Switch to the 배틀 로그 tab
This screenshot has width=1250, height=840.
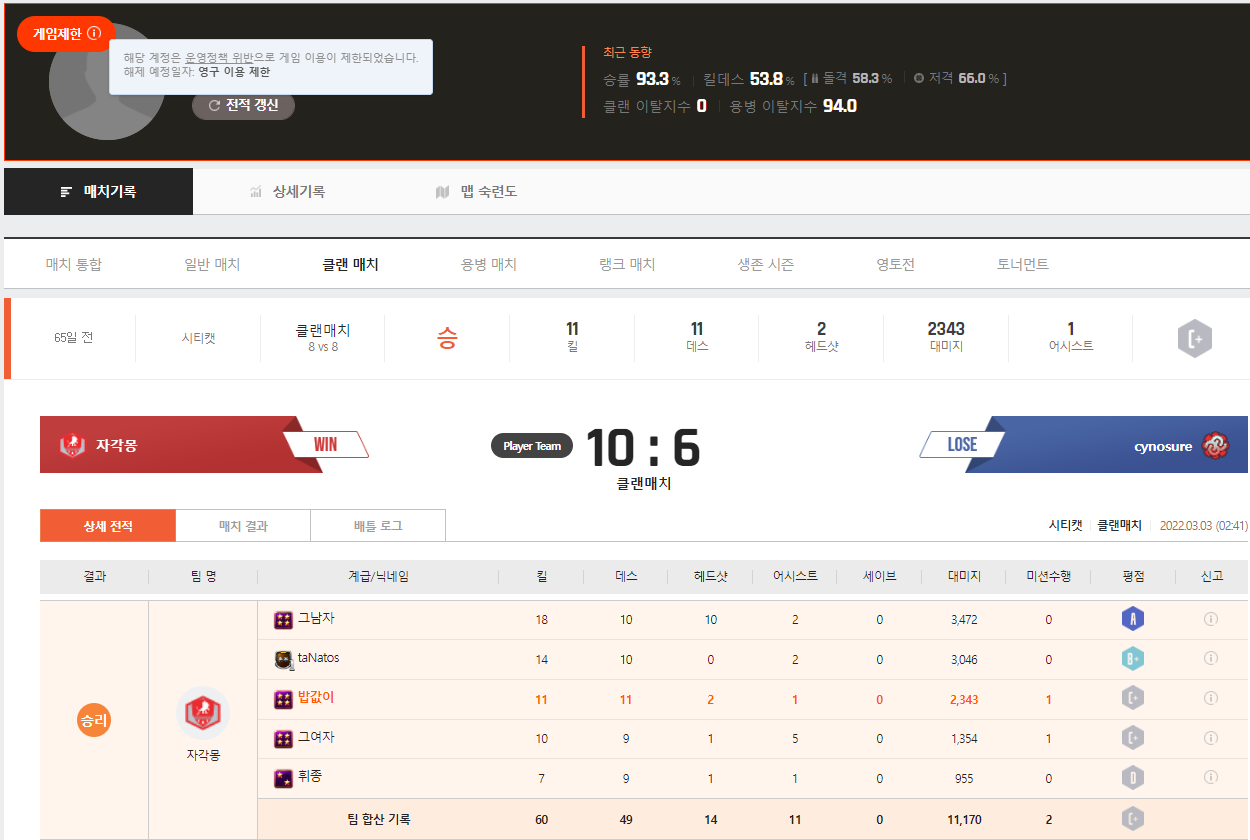[378, 526]
